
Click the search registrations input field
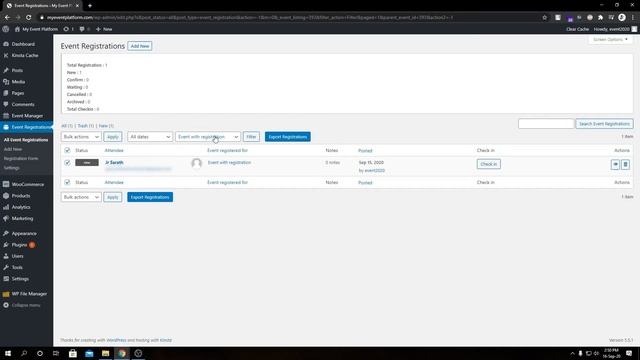(x=546, y=124)
